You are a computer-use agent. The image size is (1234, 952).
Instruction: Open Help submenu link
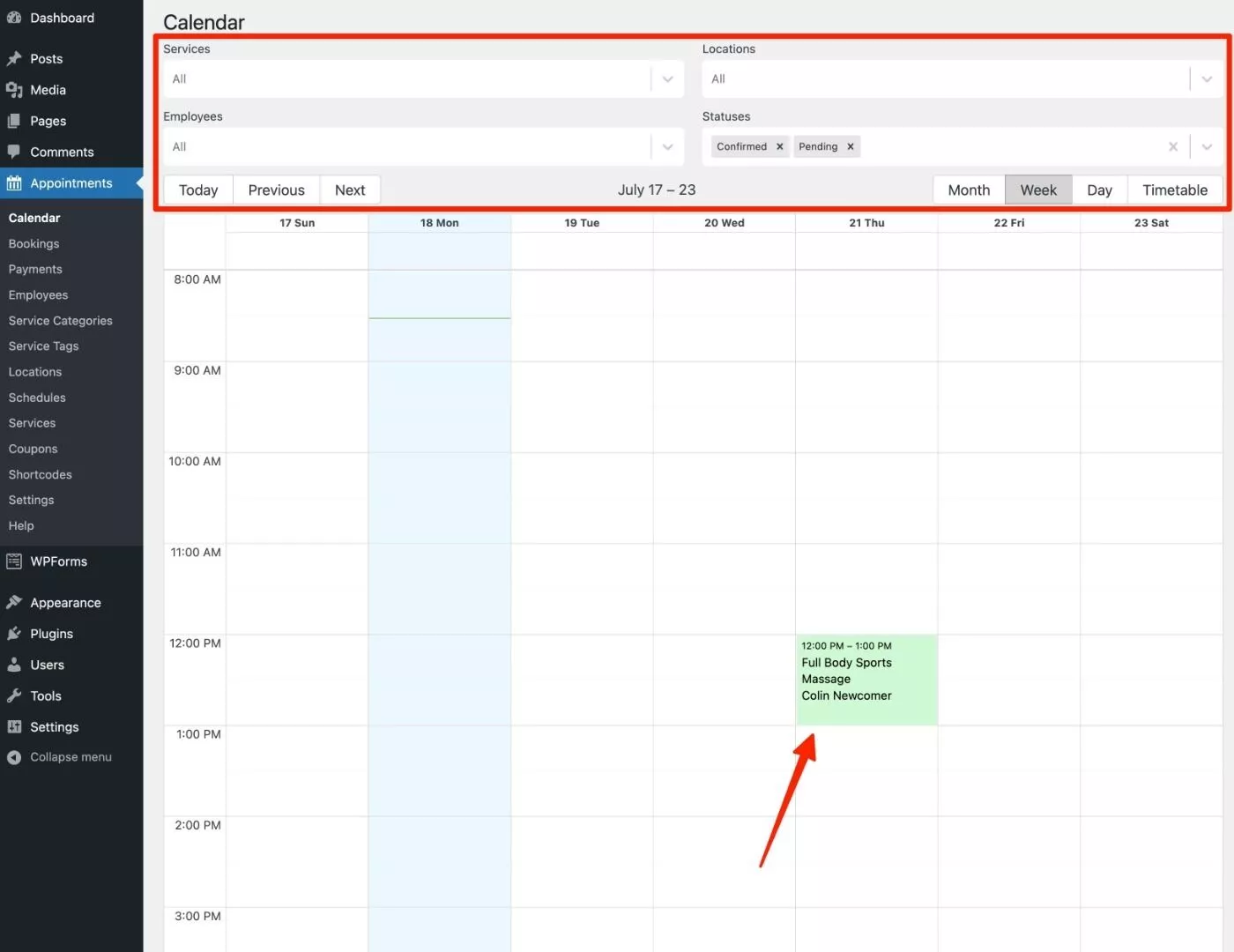click(21, 525)
